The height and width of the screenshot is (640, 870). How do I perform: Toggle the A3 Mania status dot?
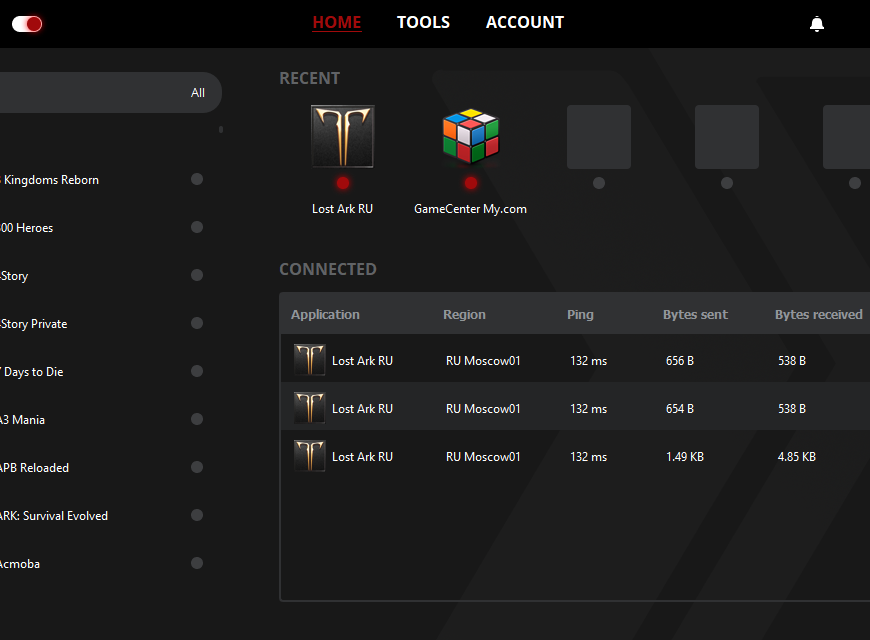tap(197, 419)
